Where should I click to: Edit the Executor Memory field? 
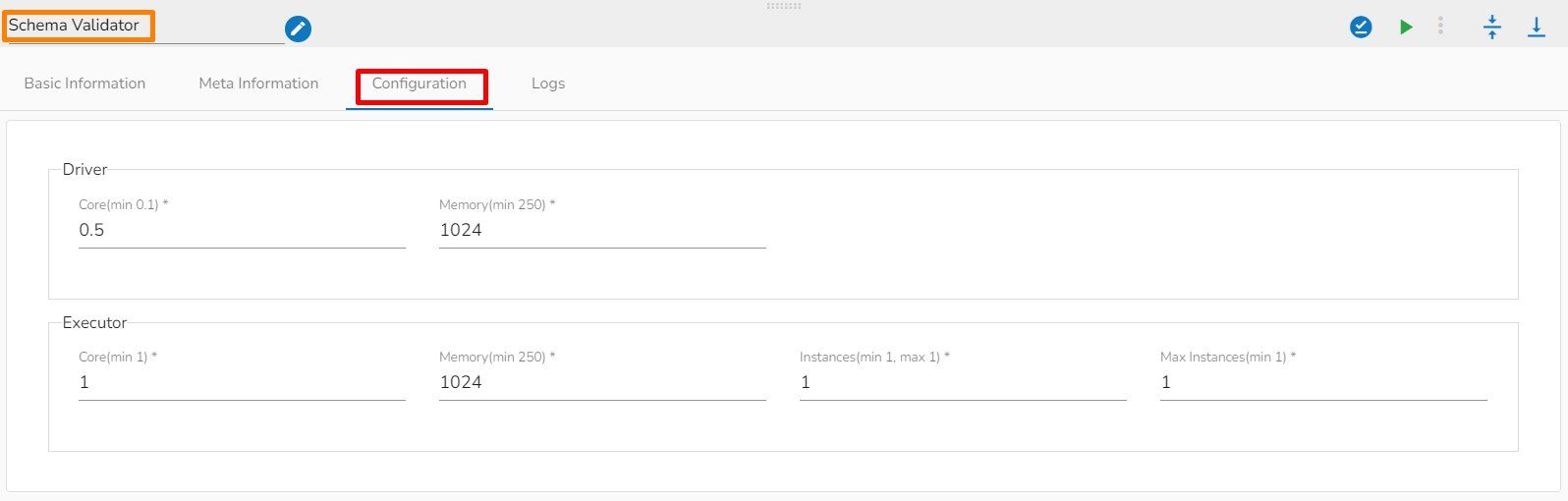pyautogui.click(x=602, y=383)
